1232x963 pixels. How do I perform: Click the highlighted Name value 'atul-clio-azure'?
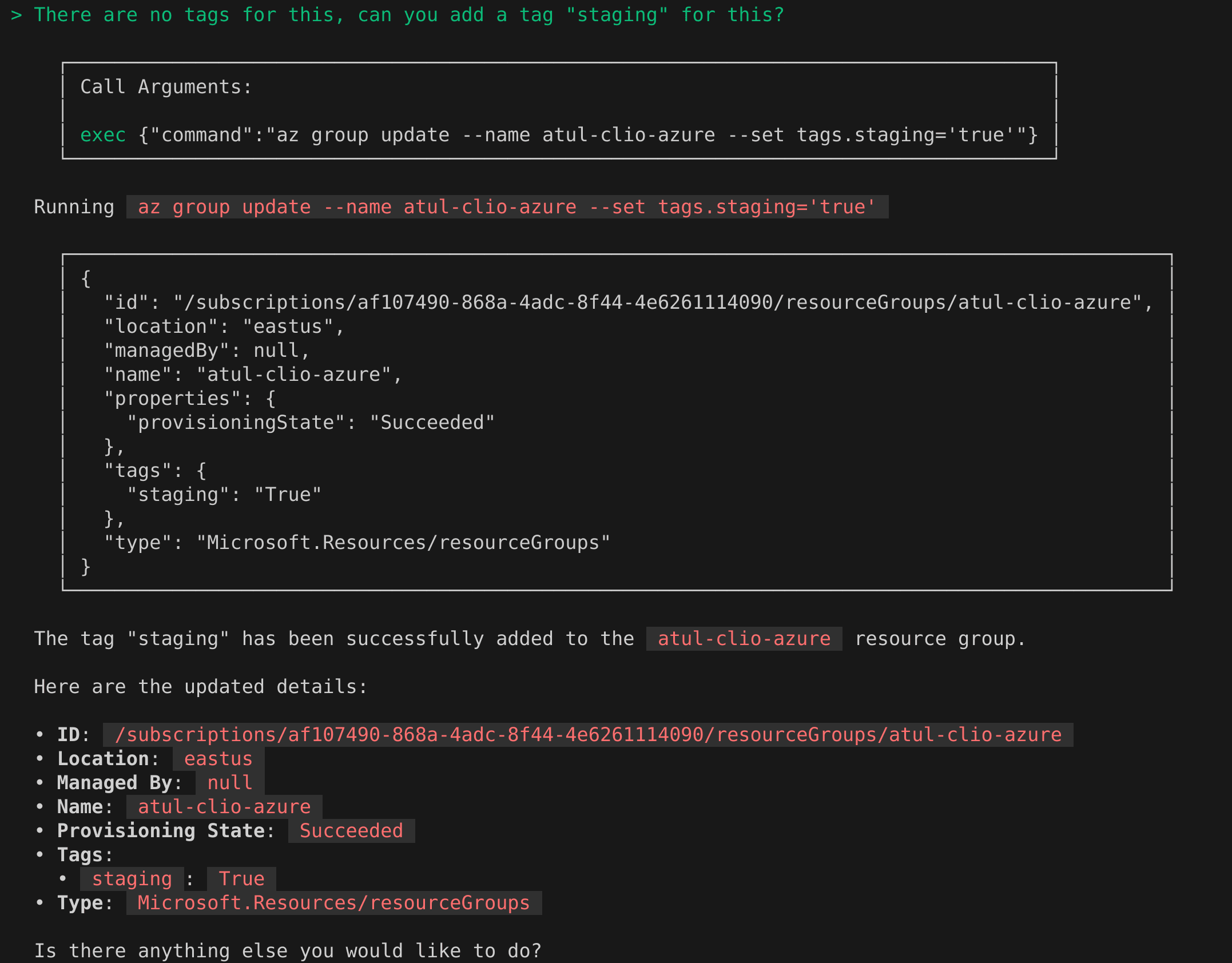224,807
